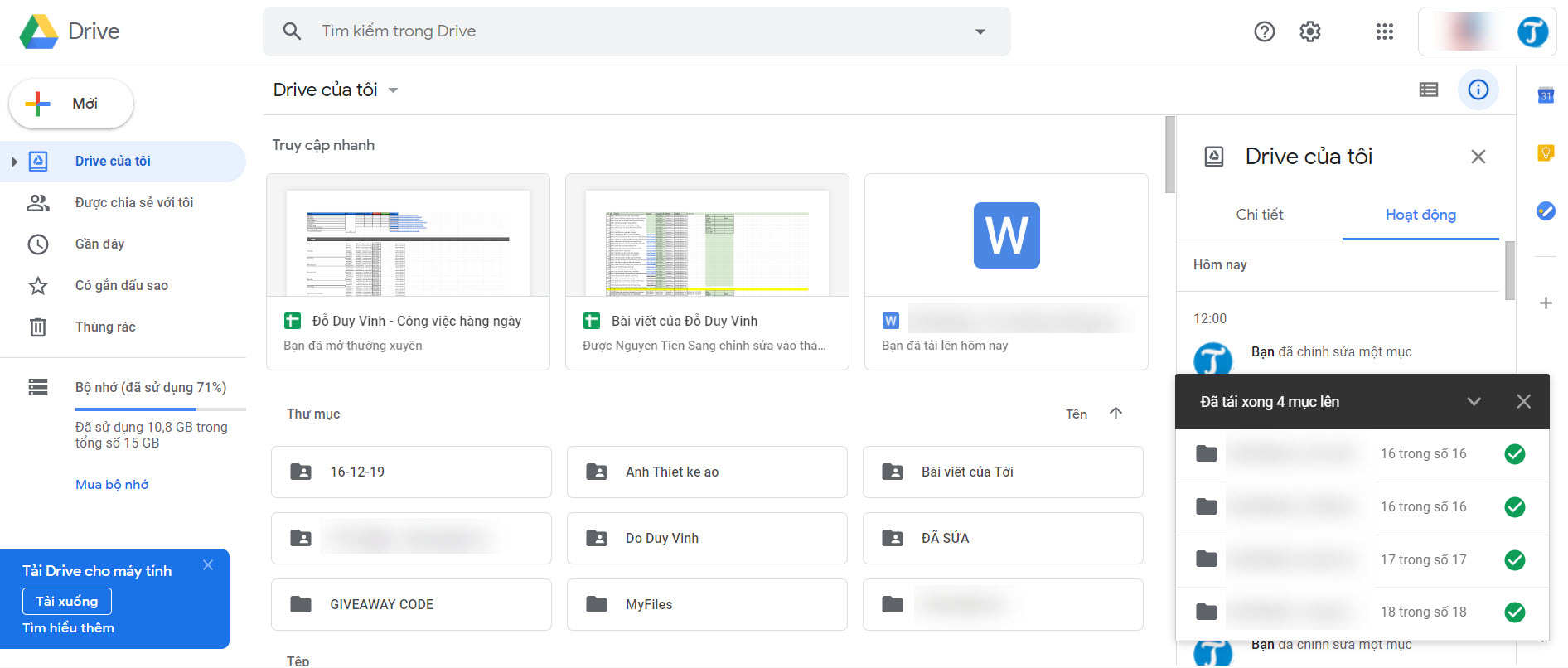Switch to list view layout
This screenshot has width=1568, height=668.
pyautogui.click(x=1429, y=90)
